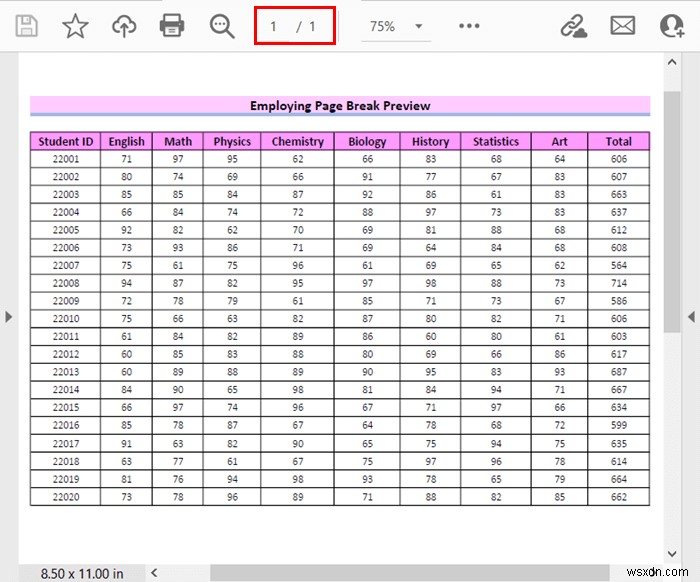700x582 pixels.
Task: Click the vertical scrollbar thumb
Action: tap(672, 212)
